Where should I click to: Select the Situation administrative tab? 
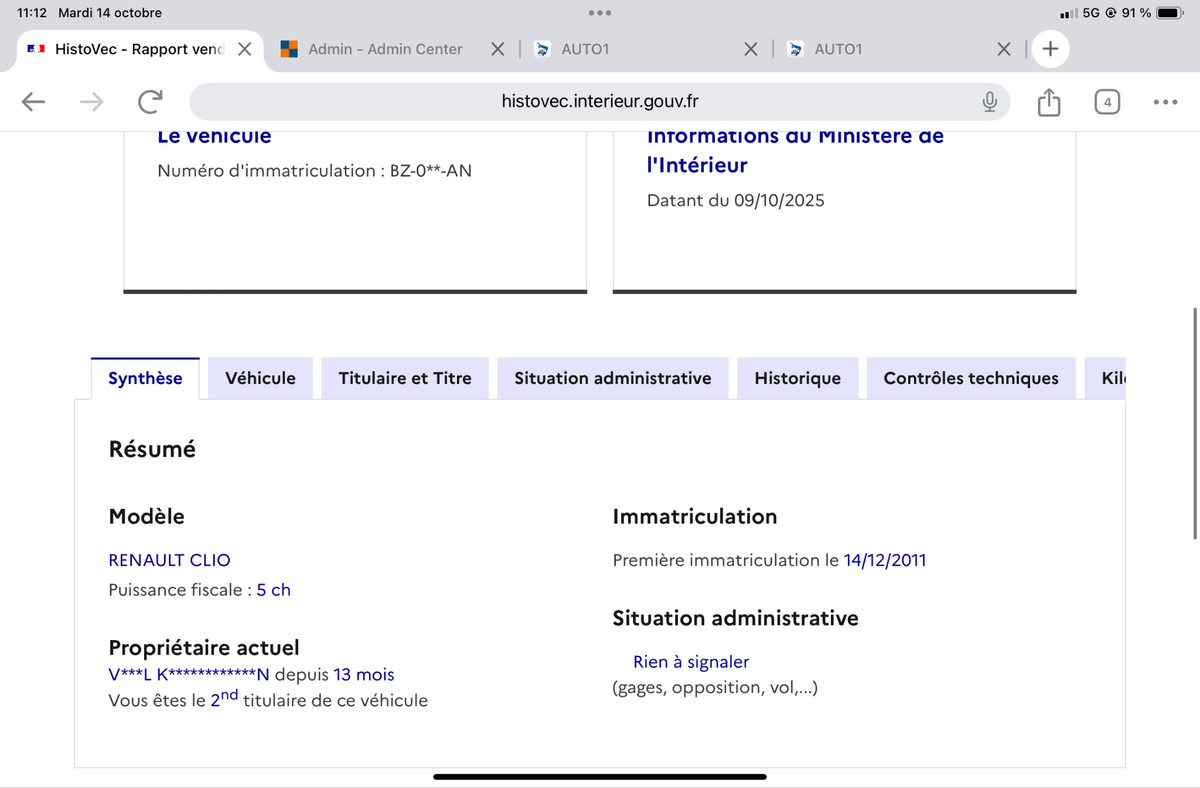pyautogui.click(x=612, y=378)
